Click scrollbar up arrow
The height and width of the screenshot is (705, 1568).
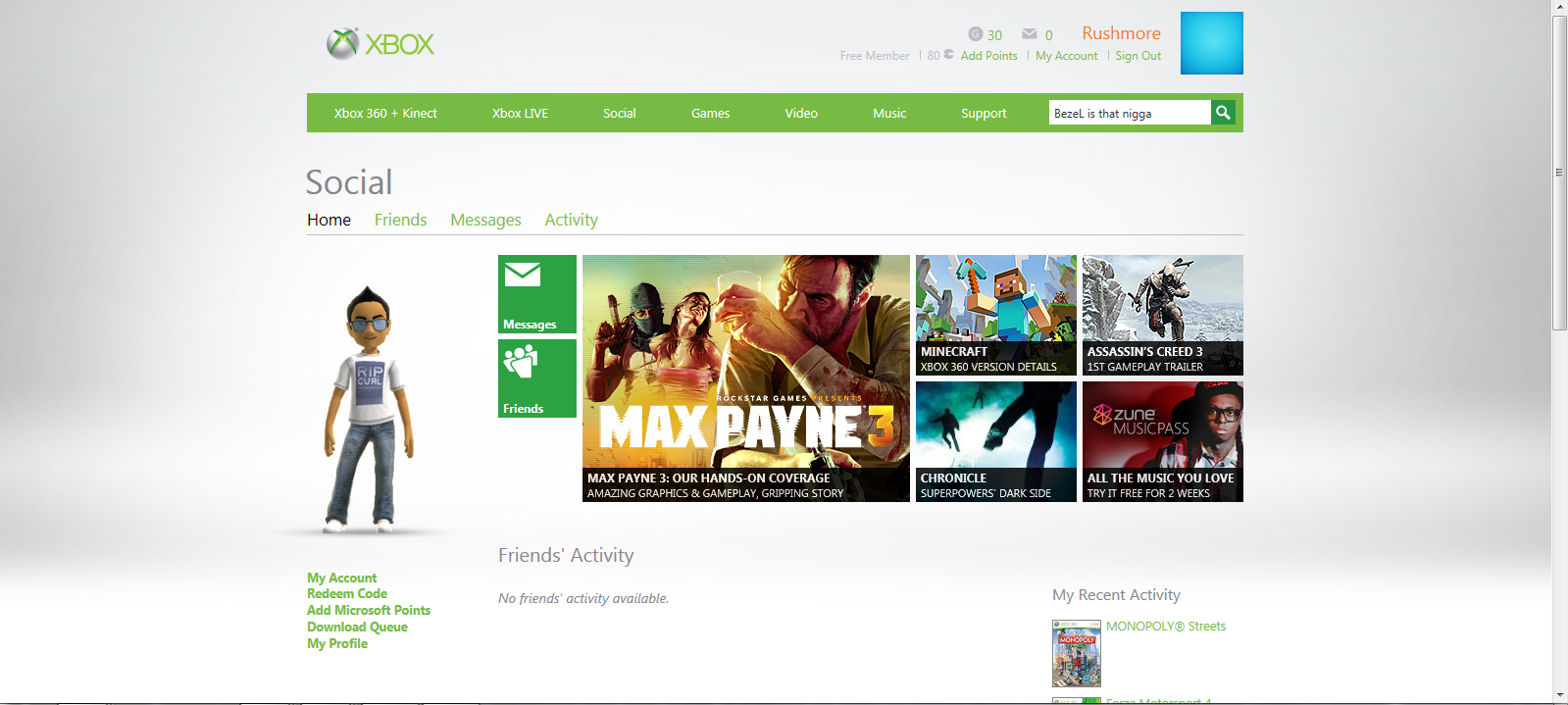click(1559, 8)
